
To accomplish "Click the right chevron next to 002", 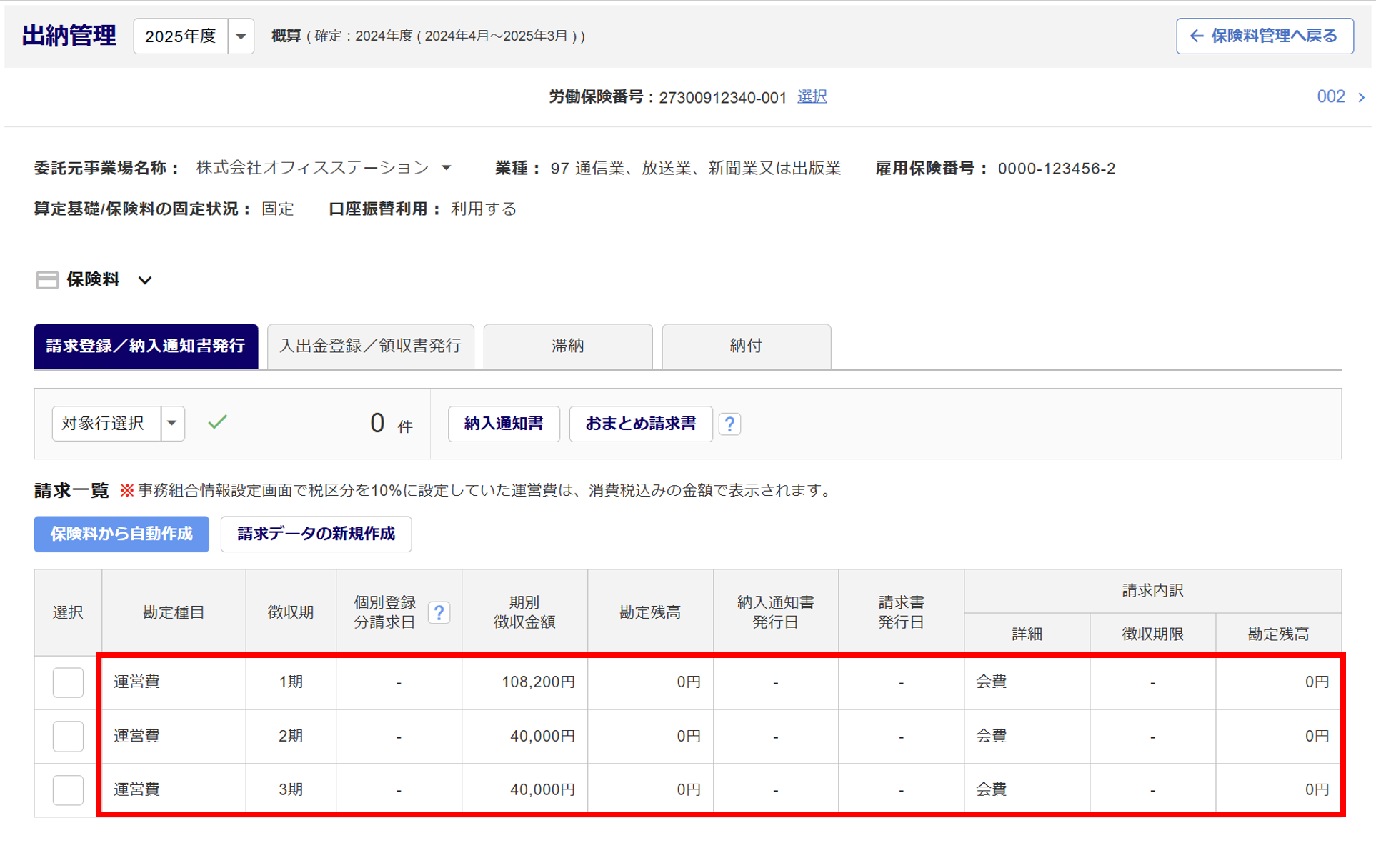I will point(1361,97).
